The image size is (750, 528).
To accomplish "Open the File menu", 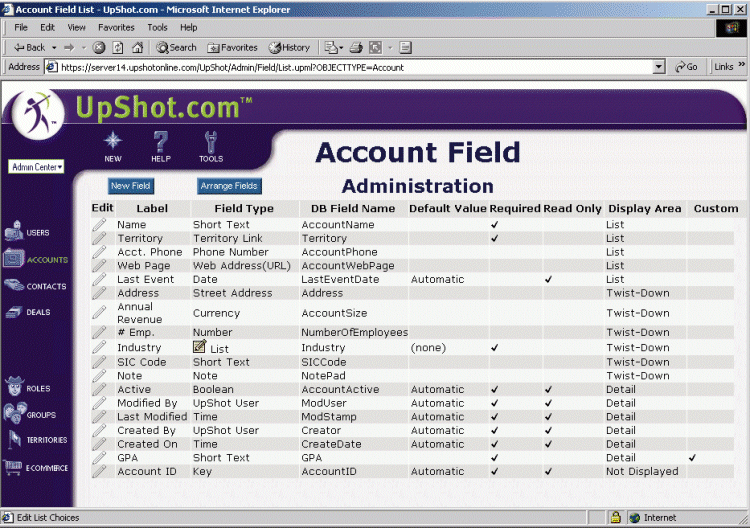I will [x=21, y=27].
